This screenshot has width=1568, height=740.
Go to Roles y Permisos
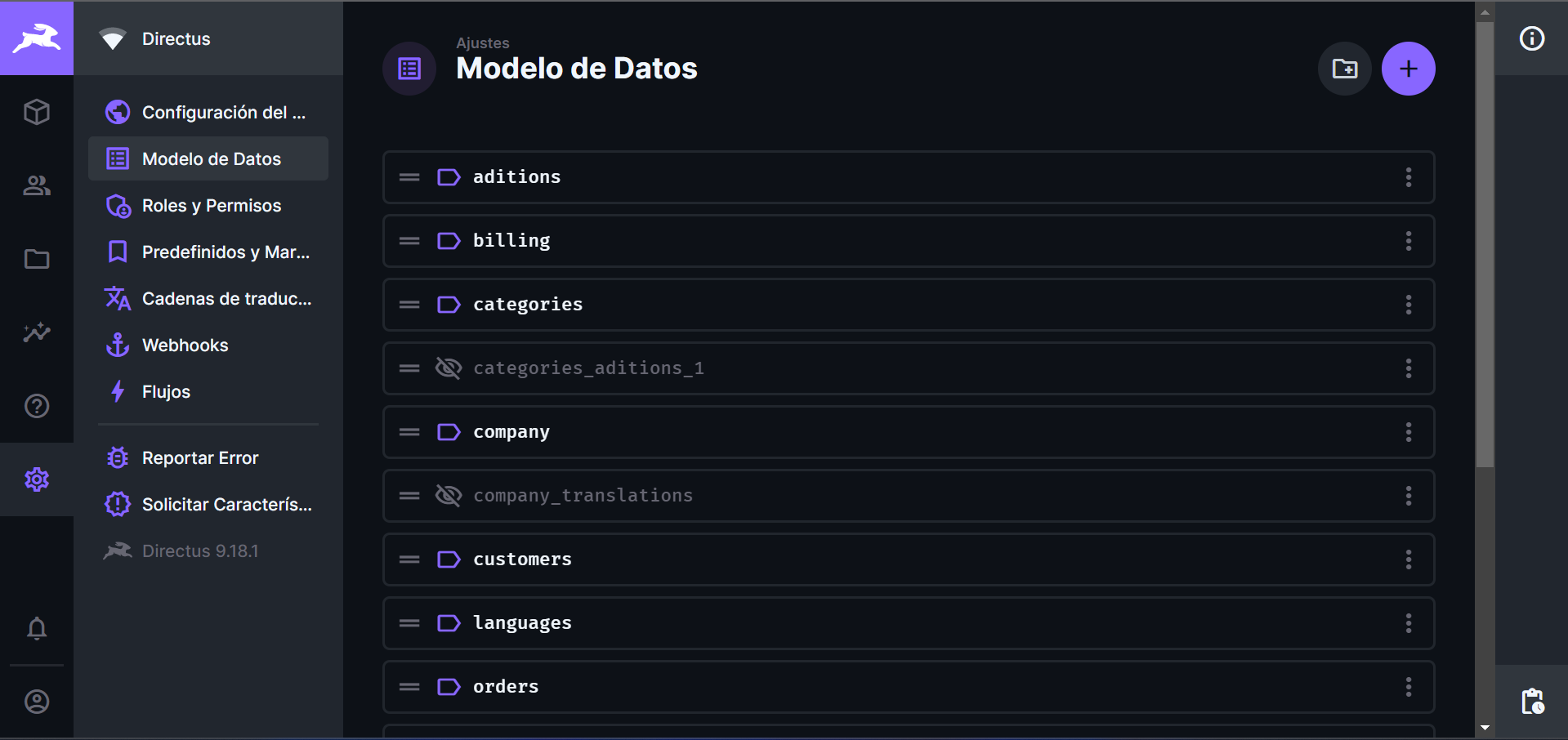pyautogui.click(x=211, y=206)
